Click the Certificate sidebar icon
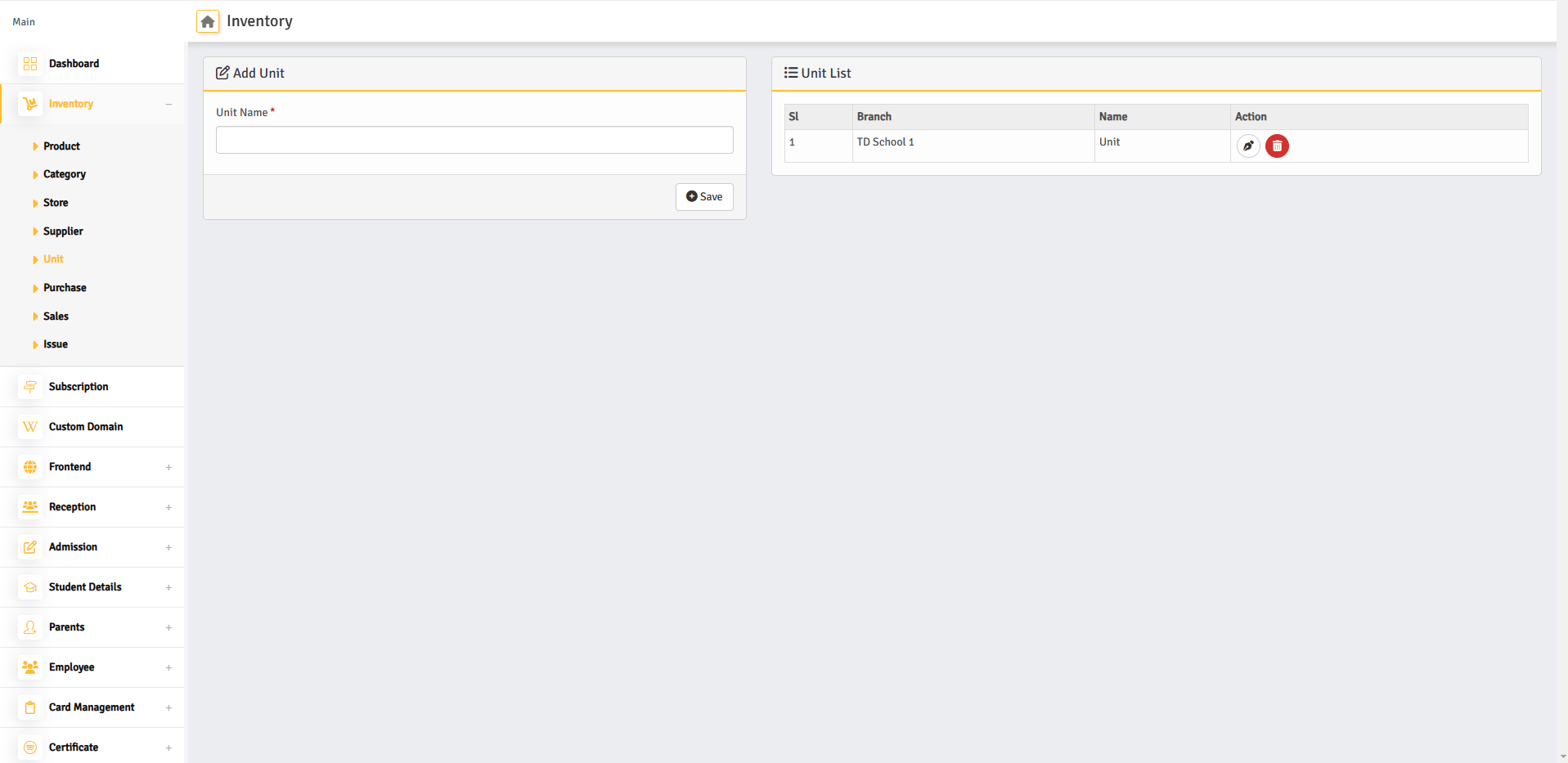Image resolution: width=1568 pixels, height=763 pixels. [x=30, y=747]
